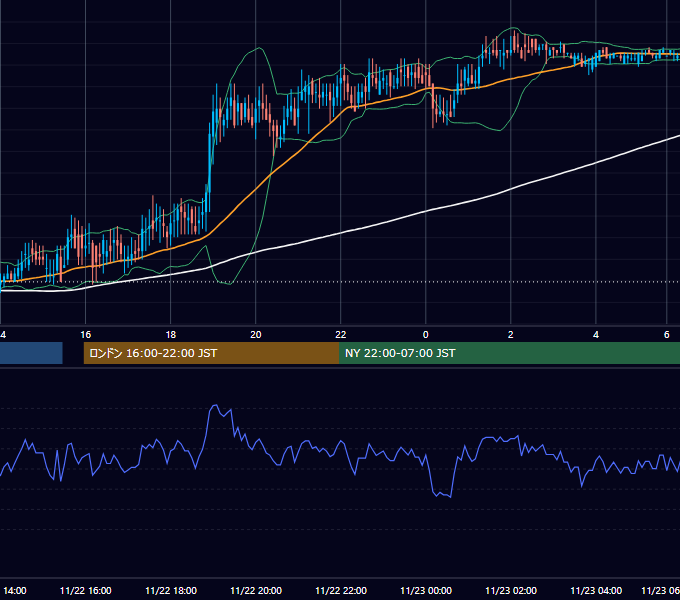Click the '11/22 20:00' label on the lower axis
680x600 pixels.
pos(256,591)
